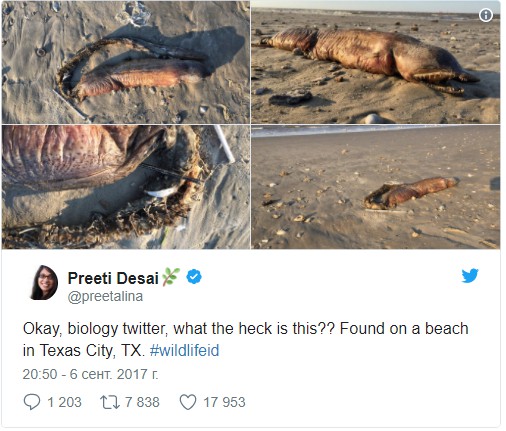Open the #wildlifeid hashtag link
506x431 pixels.
pyautogui.click(x=184, y=351)
